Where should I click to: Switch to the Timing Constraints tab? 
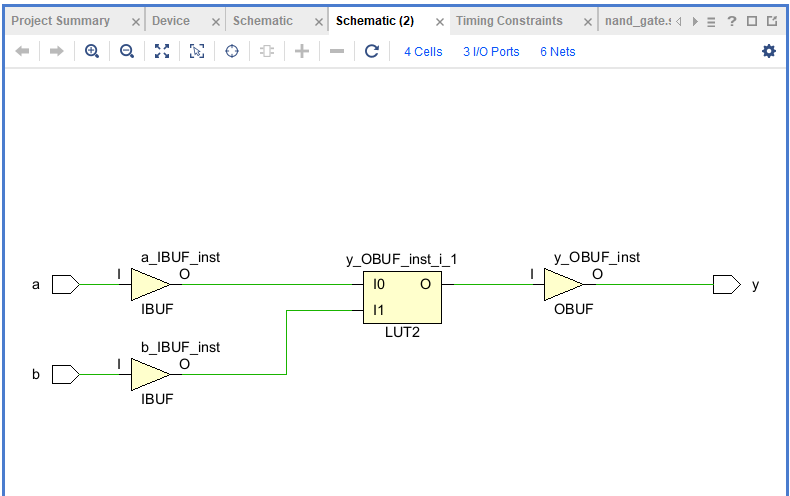click(x=509, y=21)
